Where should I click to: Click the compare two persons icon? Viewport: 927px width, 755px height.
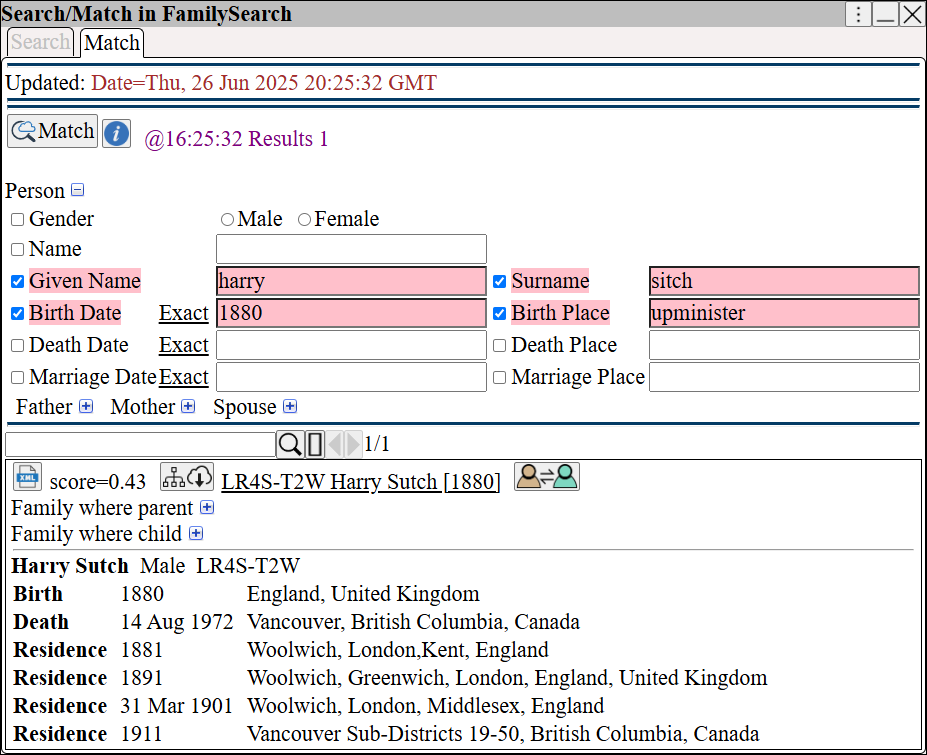click(547, 477)
